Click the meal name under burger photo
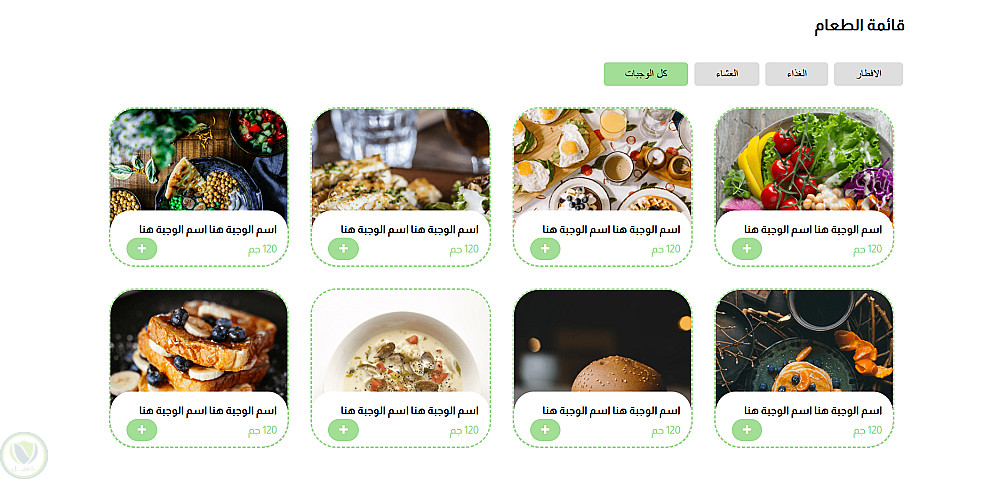Viewport: 1000px width, 479px height. coord(612,411)
